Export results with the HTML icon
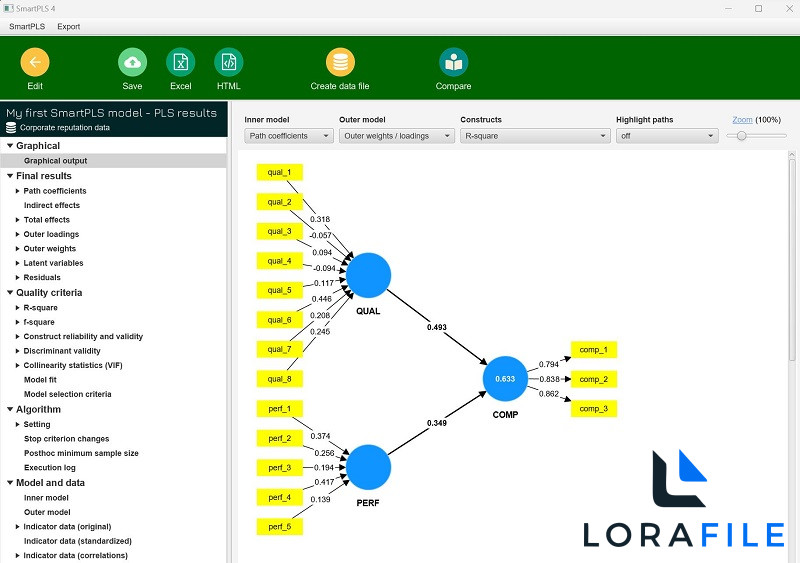800x563 pixels. coord(229,62)
